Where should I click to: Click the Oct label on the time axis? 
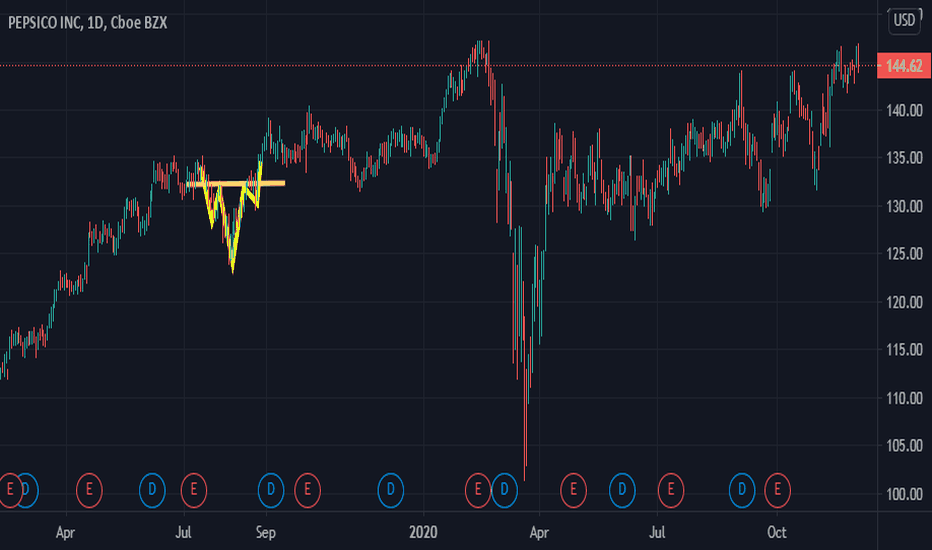pos(777,532)
